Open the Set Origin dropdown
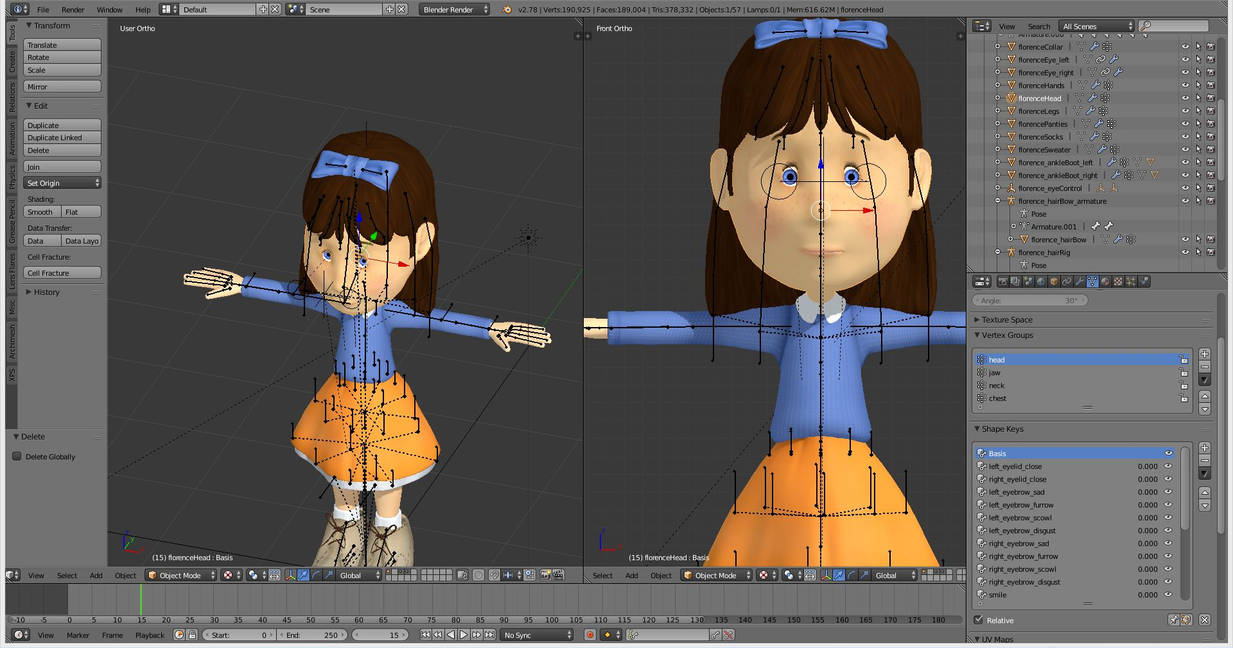This screenshot has height=648, width=1233. [62, 183]
